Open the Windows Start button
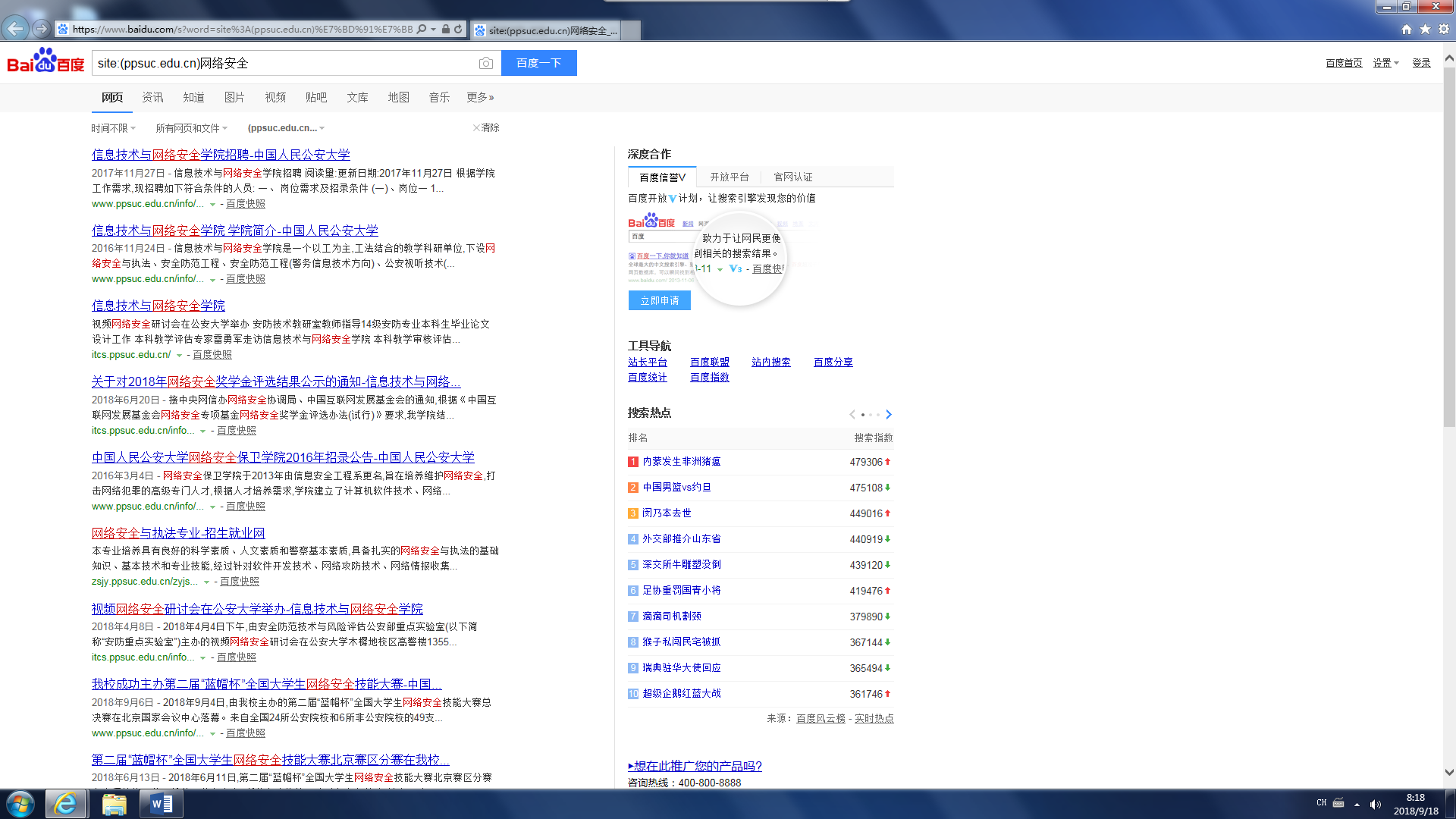Image resolution: width=1456 pixels, height=819 pixels. click(20, 804)
